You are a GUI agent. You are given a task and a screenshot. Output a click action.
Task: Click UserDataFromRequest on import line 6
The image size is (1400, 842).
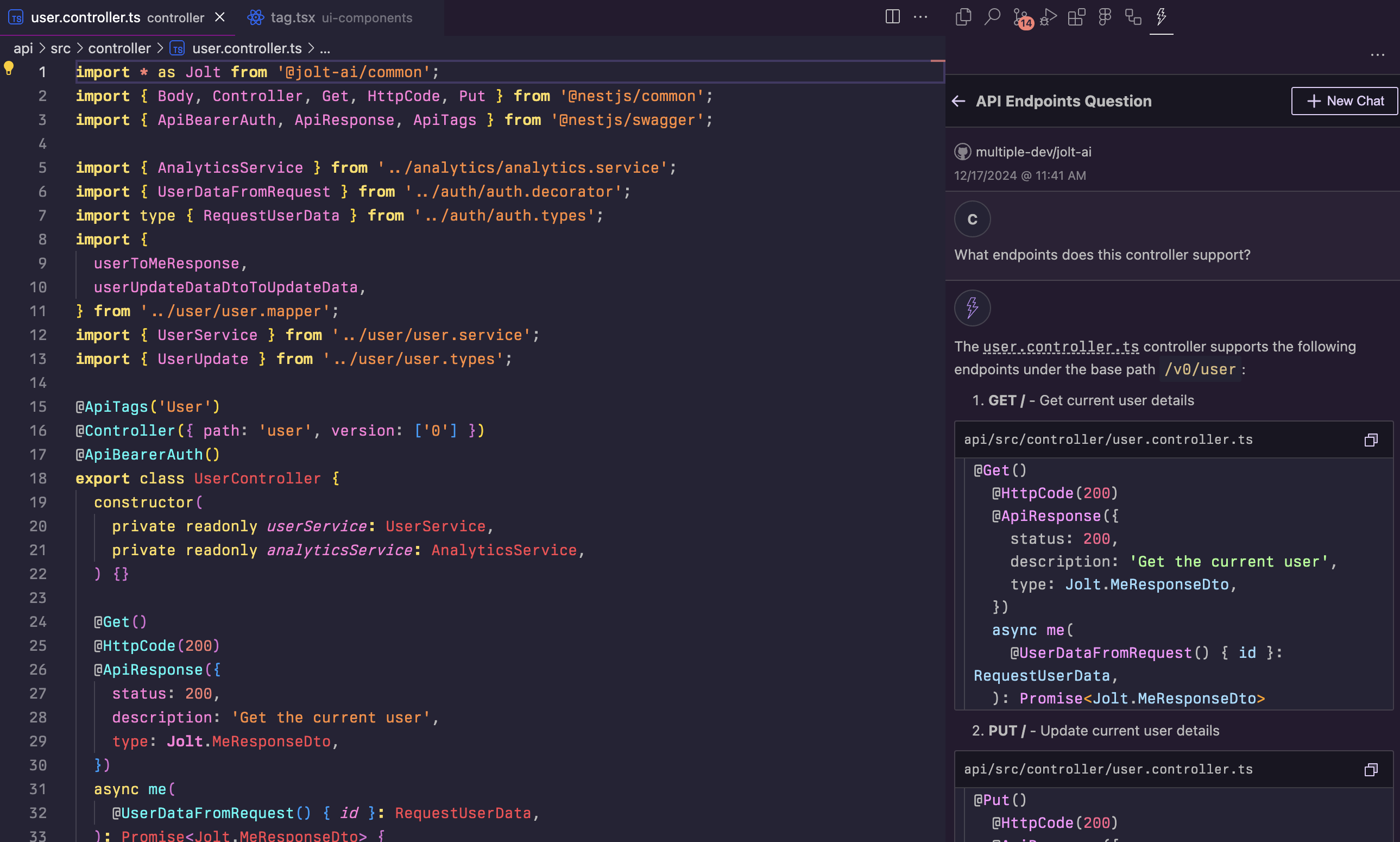(x=244, y=192)
